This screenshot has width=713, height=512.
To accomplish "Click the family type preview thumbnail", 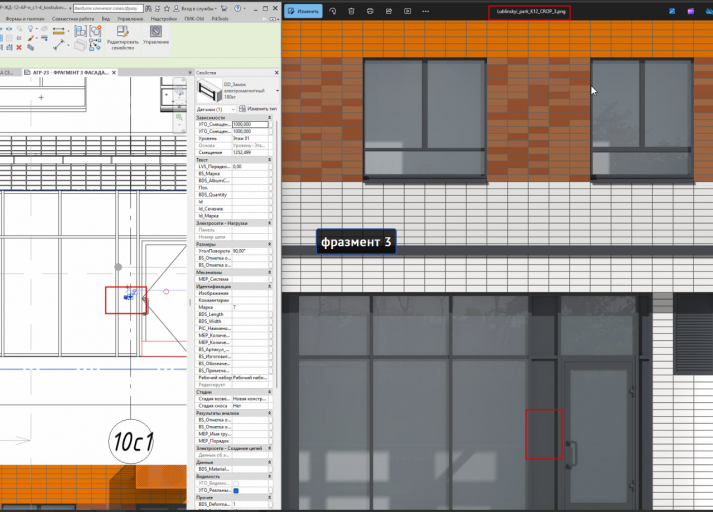I will click(209, 90).
